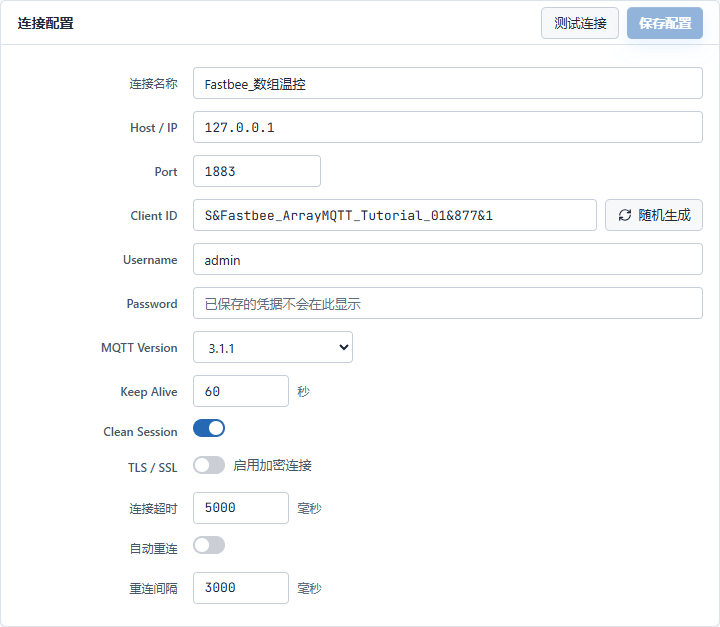Click the 毫秒 unit after 重连间隔
This screenshot has height=627, width=720.
309,588
